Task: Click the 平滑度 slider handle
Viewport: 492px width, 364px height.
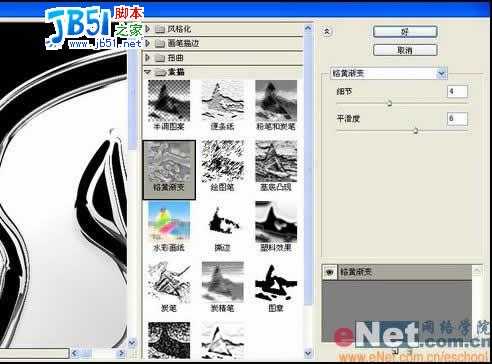Action: pyautogui.click(x=416, y=130)
